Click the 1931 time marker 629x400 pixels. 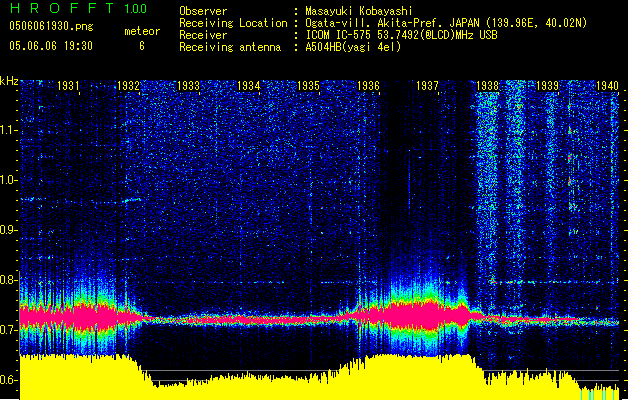click(x=68, y=86)
